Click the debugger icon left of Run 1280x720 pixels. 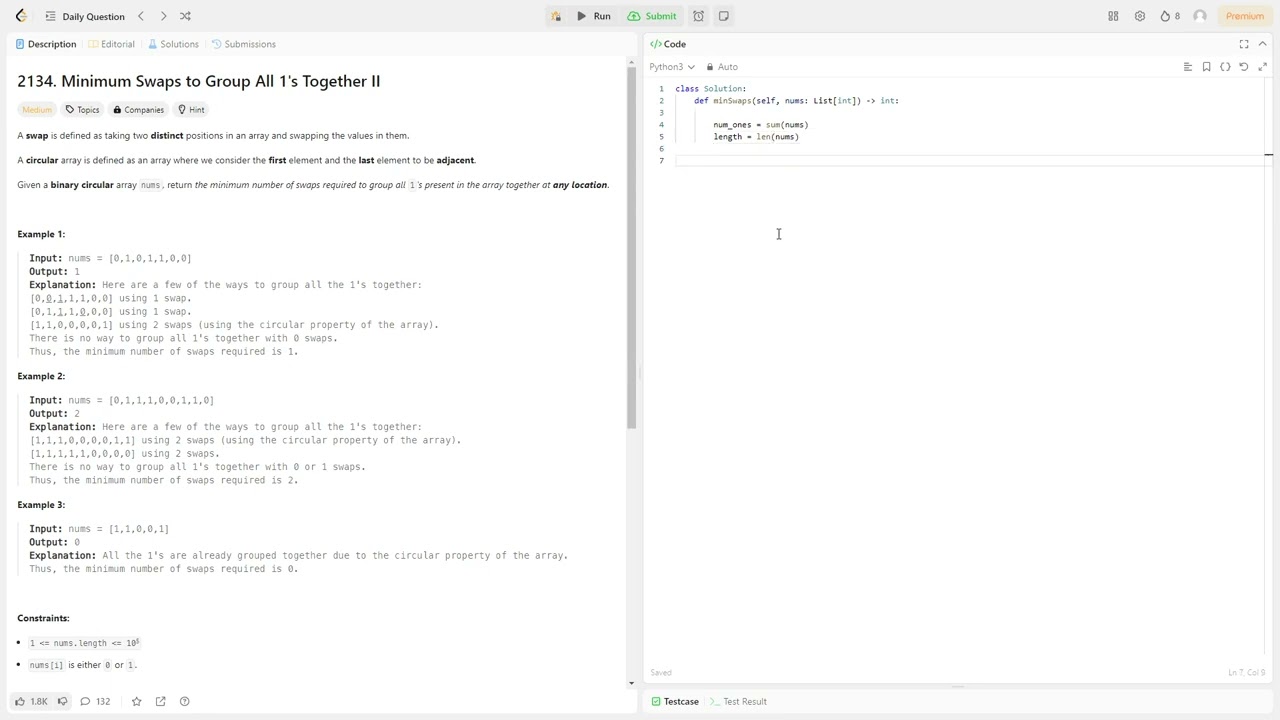pyautogui.click(x=556, y=16)
